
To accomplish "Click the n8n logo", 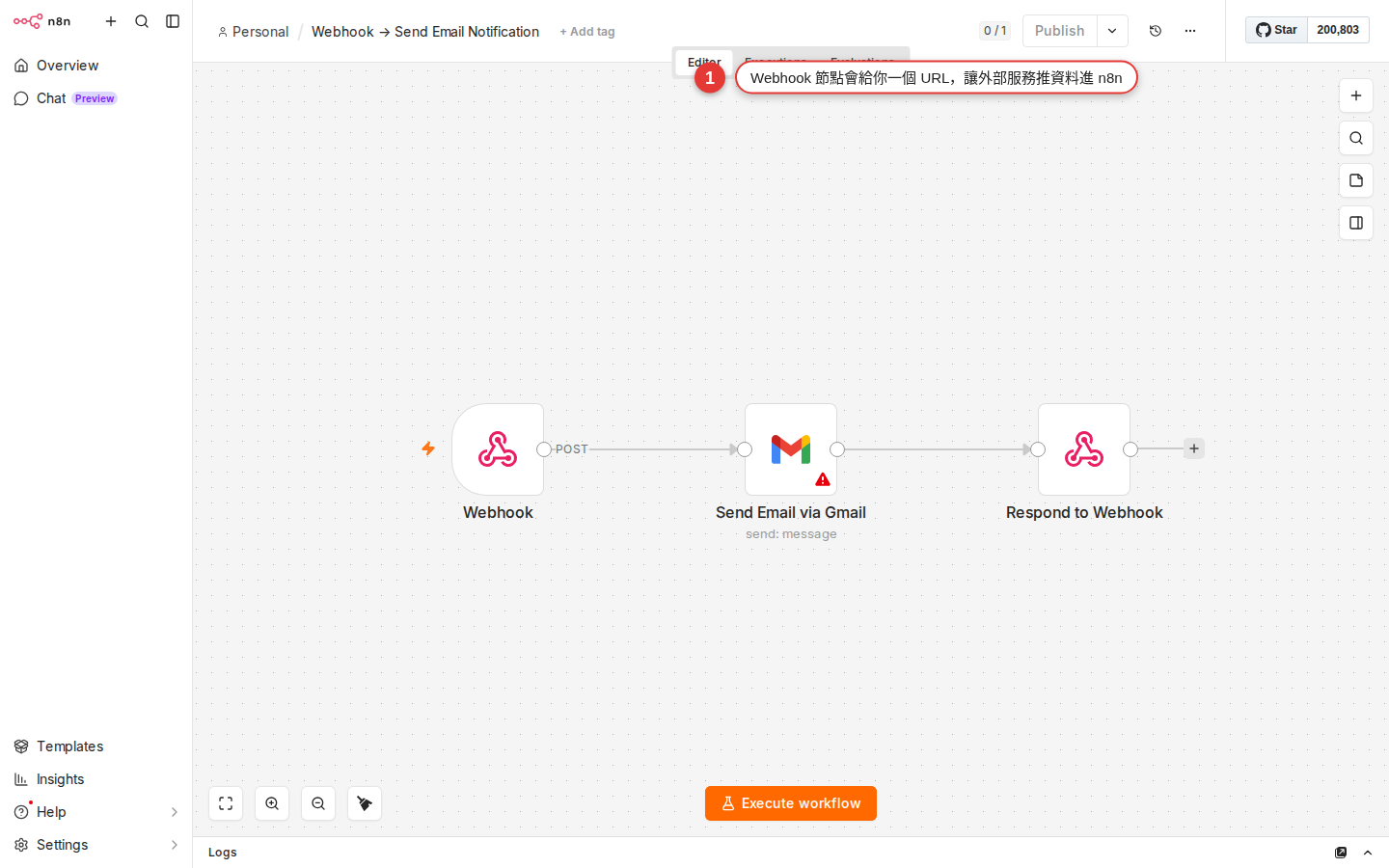I will (41, 21).
